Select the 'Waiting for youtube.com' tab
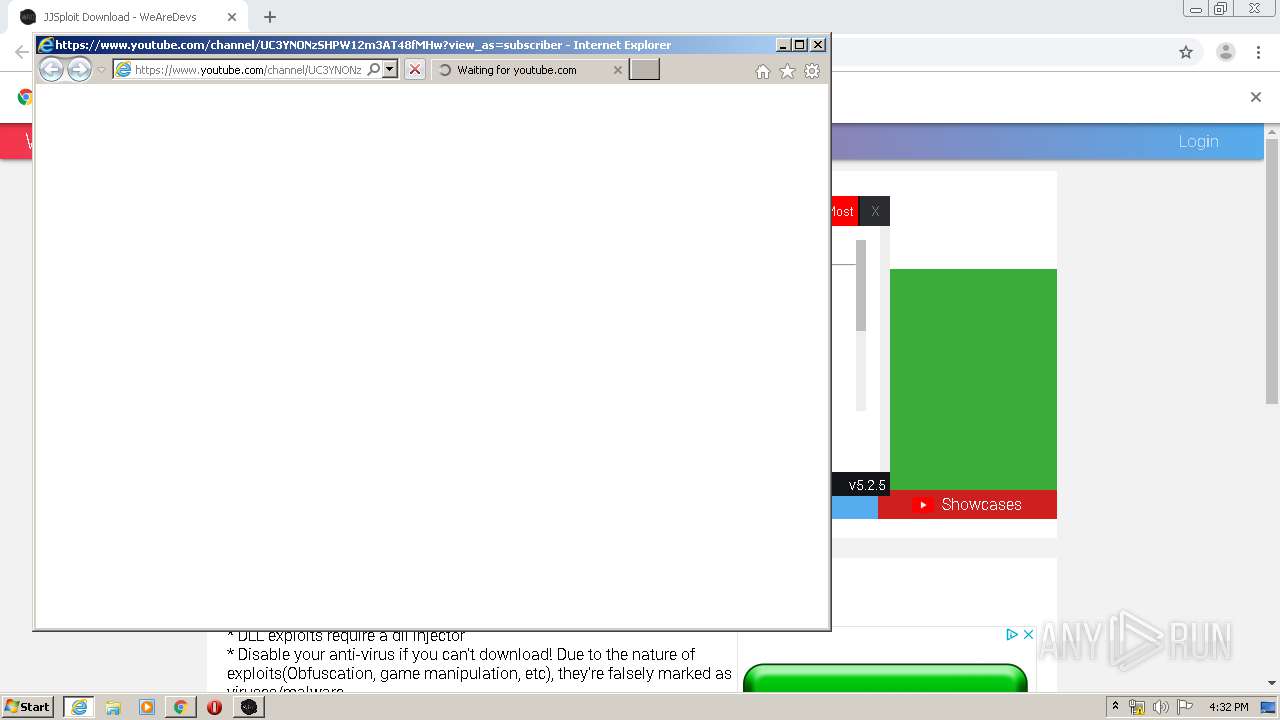Image resolution: width=1280 pixels, height=720 pixels. [529, 70]
